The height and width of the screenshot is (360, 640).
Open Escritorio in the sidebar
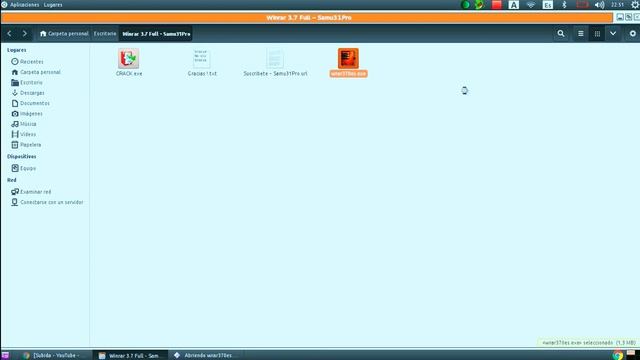[27, 82]
